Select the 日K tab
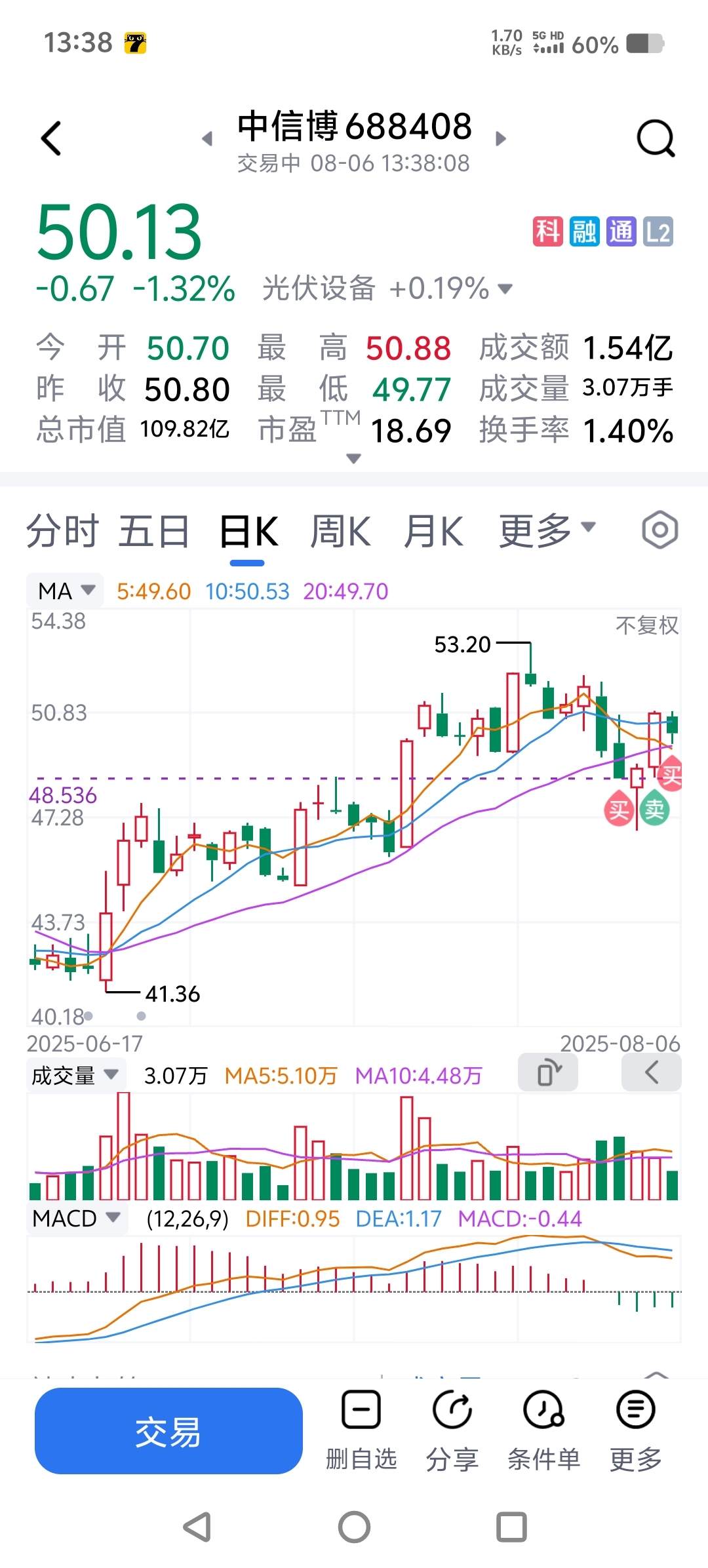 click(248, 530)
